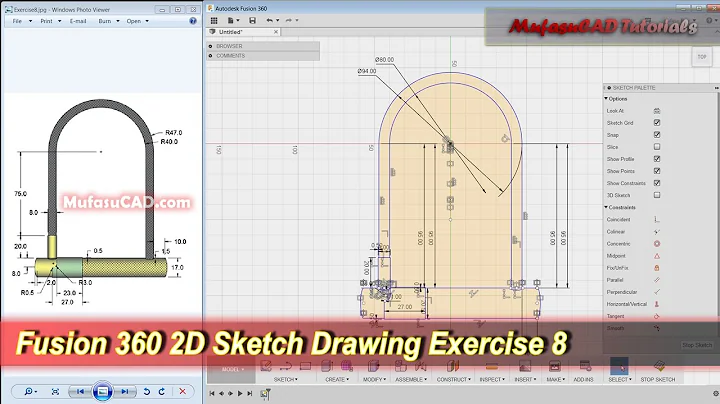720x404 pixels.
Task: Select the Midpoint constraint icon
Action: [657, 256]
